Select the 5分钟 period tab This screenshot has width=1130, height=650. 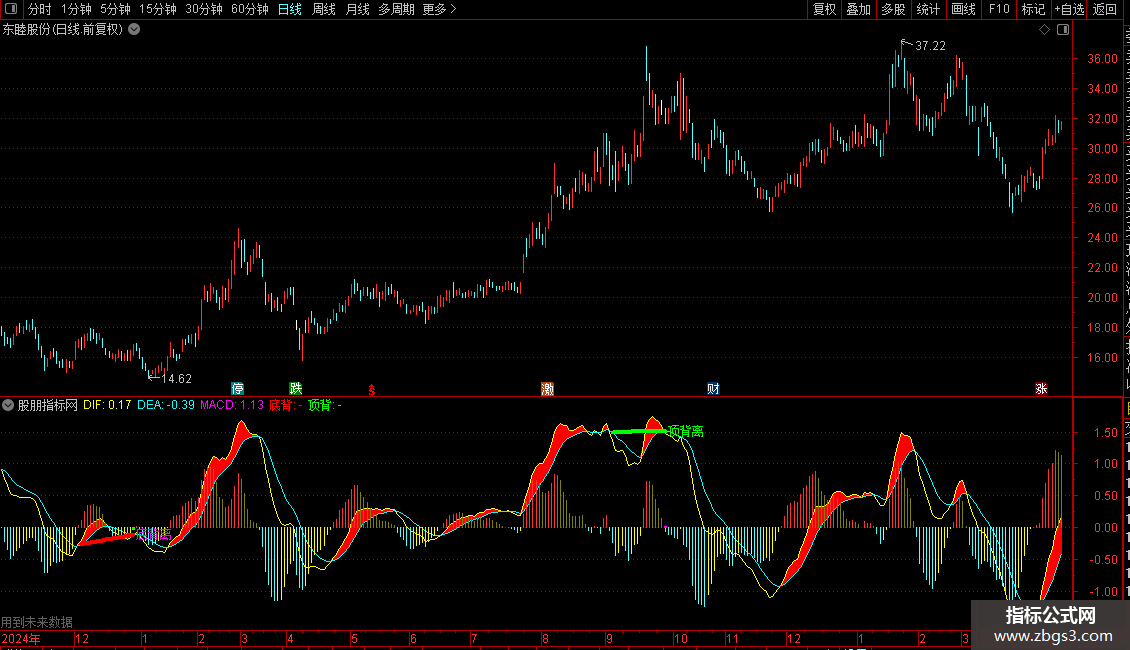[115, 9]
